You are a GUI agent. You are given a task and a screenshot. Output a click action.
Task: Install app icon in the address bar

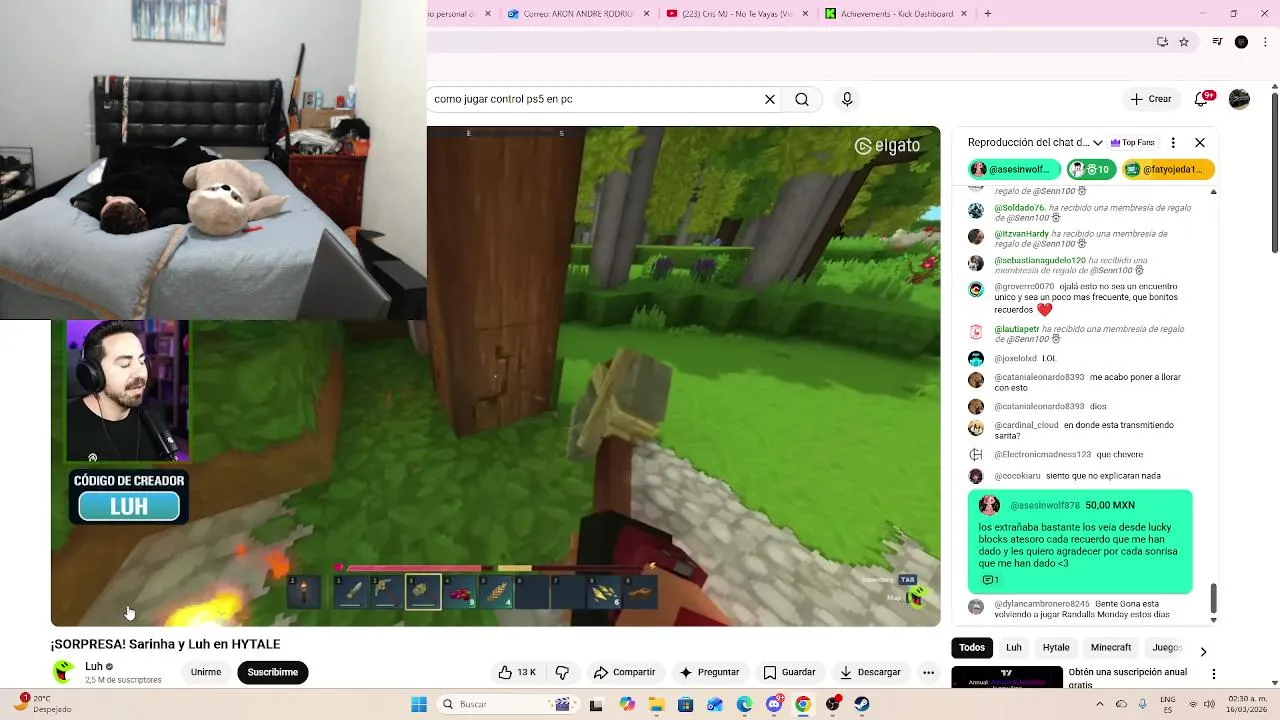(x=1162, y=42)
